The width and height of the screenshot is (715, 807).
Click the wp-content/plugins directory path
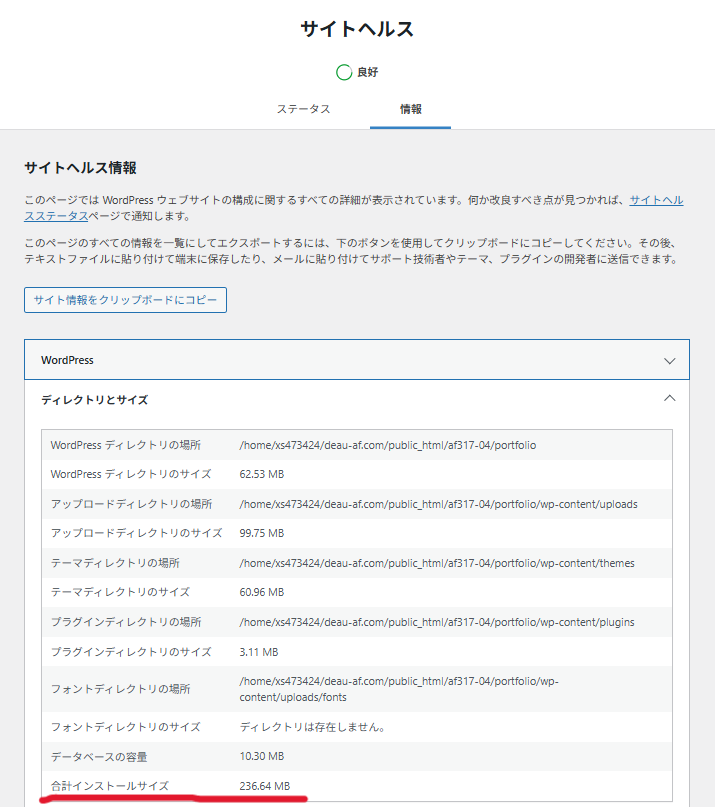click(436, 622)
